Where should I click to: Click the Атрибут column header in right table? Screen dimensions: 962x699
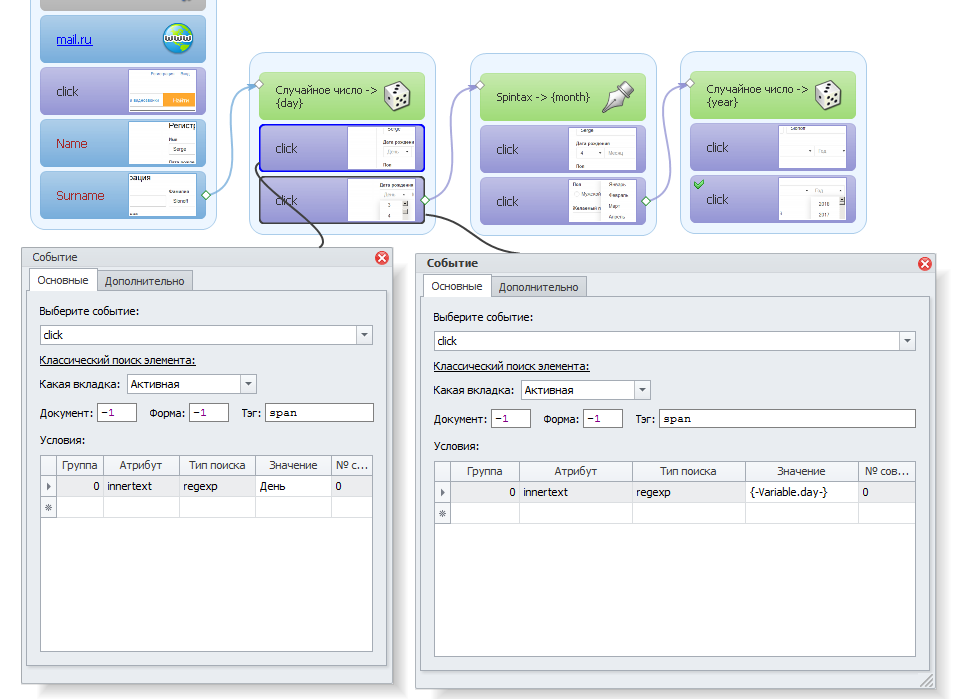(x=575, y=471)
